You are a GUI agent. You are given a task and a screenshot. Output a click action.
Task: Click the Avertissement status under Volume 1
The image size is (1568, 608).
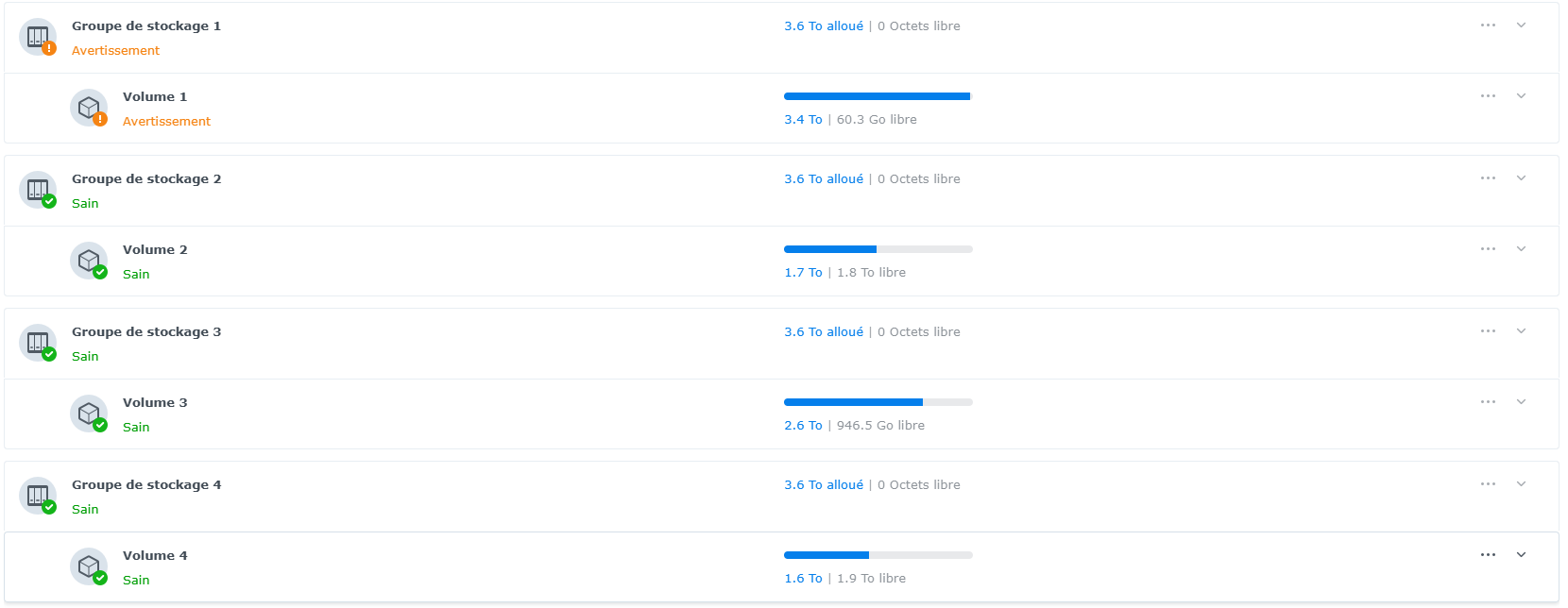[x=166, y=122]
